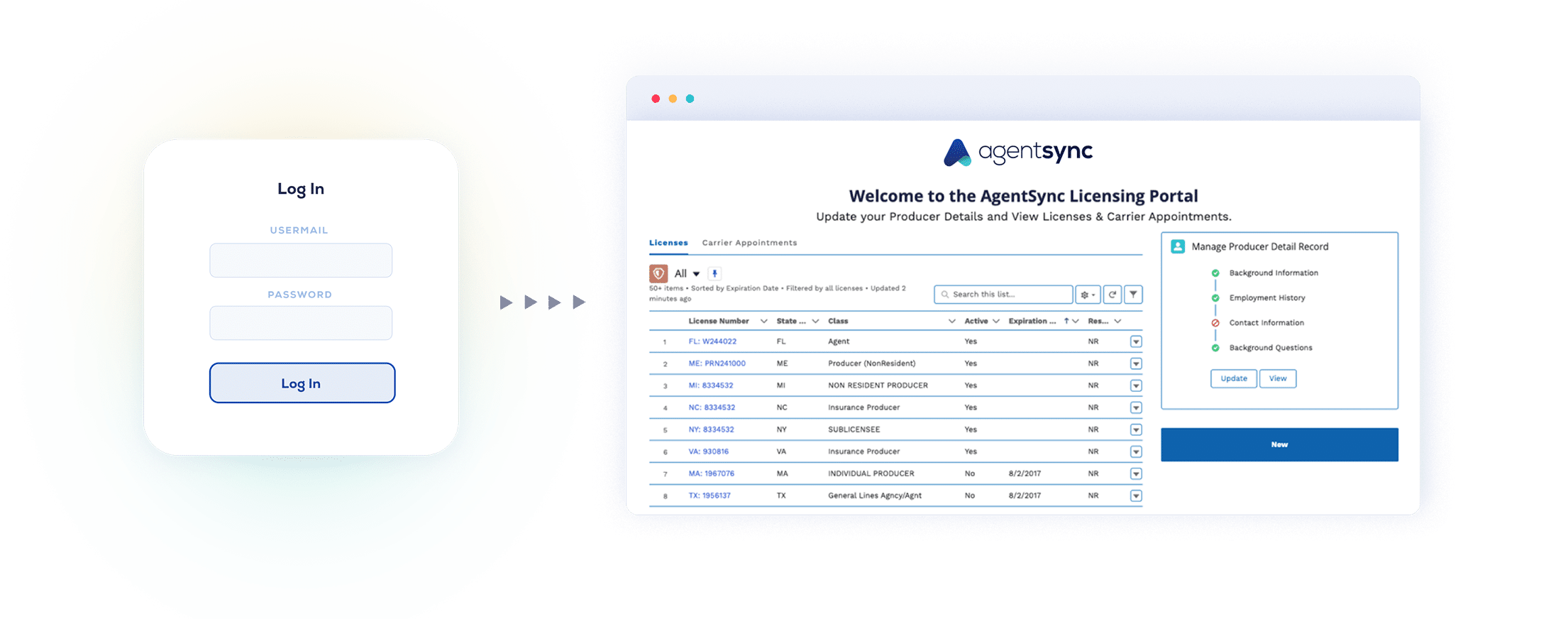Image resolution: width=1568 pixels, height=619 pixels.
Task: Click Update in Manage Producer Detail Record
Action: (1234, 378)
